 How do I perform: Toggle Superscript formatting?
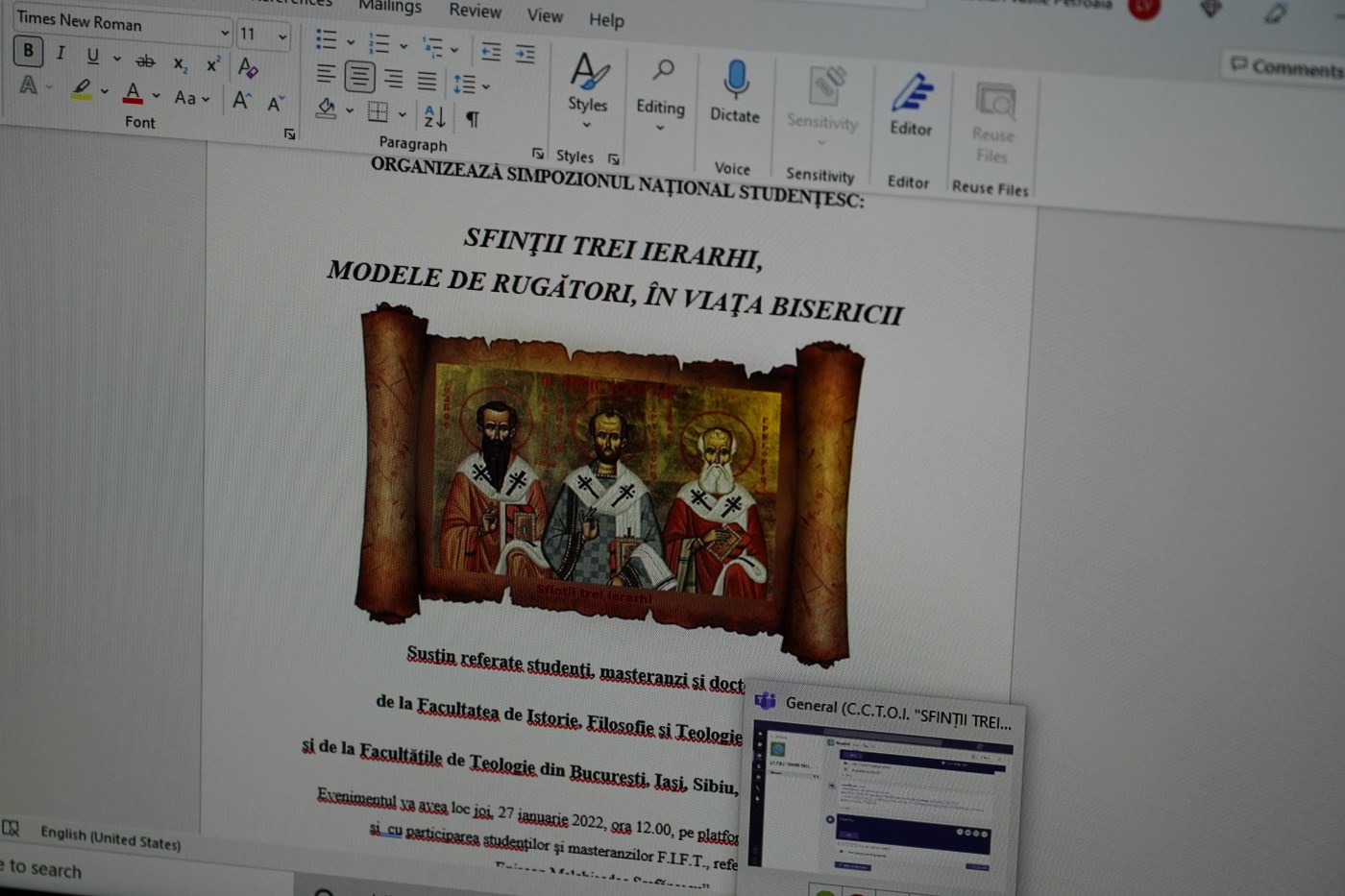click(213, 65)
